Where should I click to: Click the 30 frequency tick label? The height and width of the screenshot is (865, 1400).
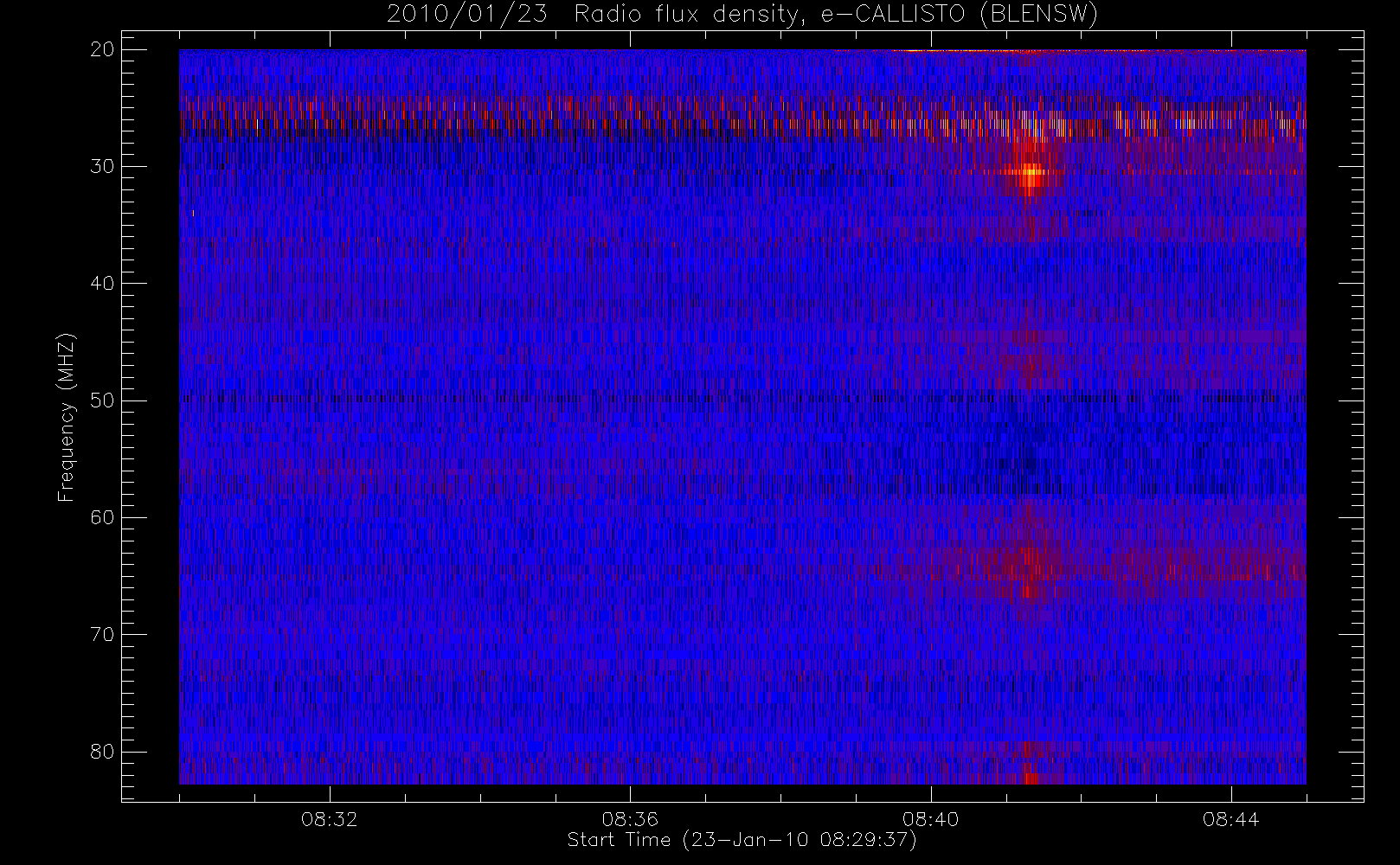tap(103, 167)
